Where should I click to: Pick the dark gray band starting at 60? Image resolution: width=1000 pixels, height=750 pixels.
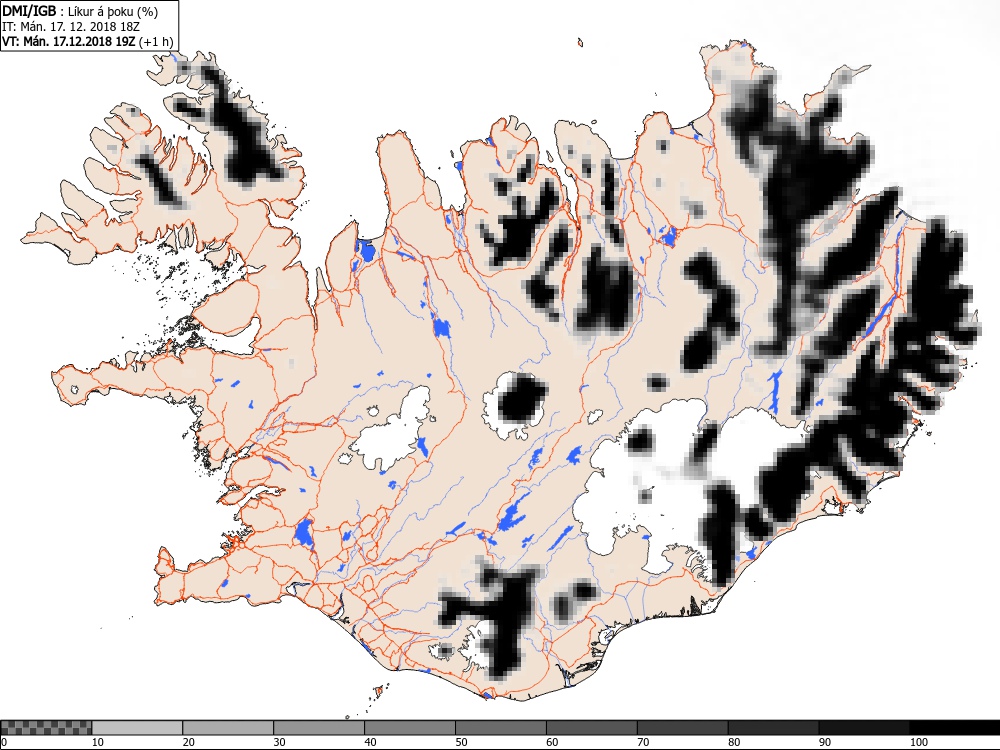pyautogui.click(x=591, y=728)
